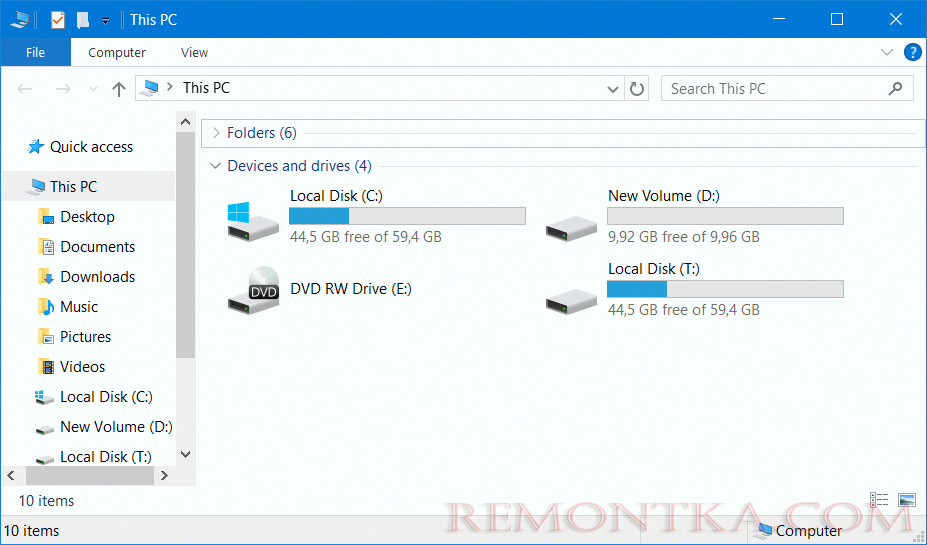Maximize the This PC window

837,19
